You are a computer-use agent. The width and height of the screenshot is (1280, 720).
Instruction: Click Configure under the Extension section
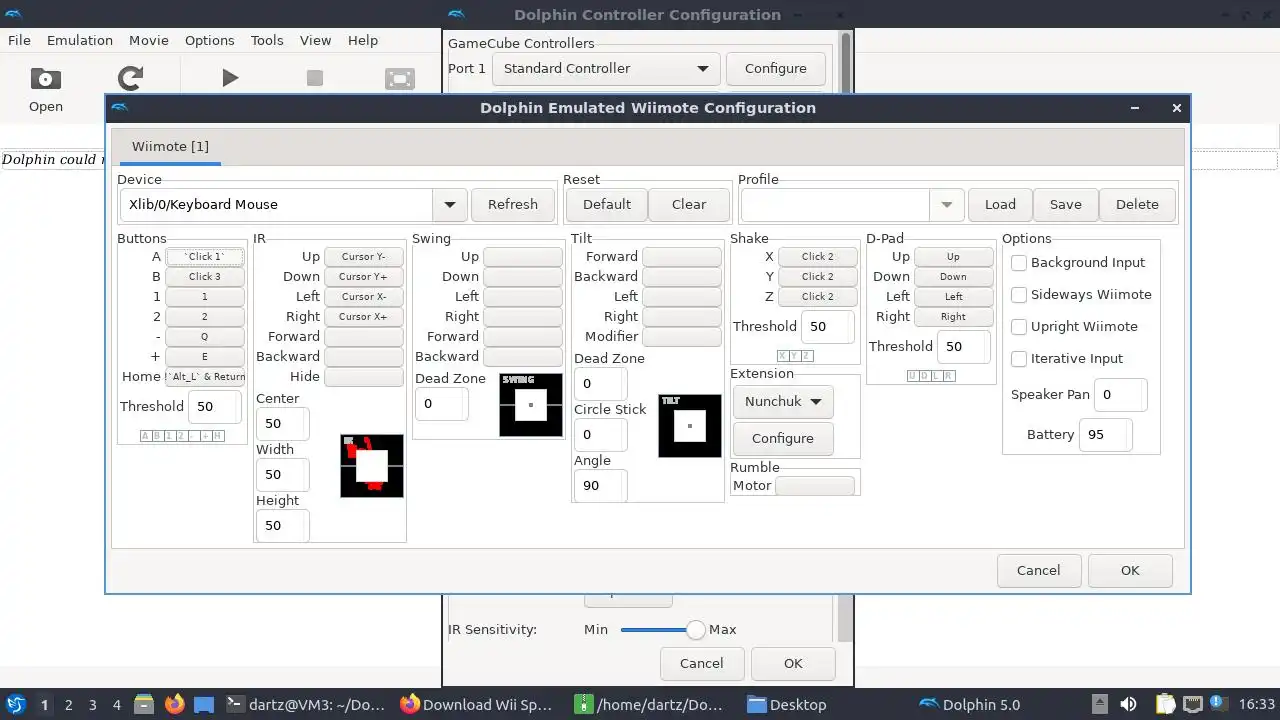coord(783,438)
